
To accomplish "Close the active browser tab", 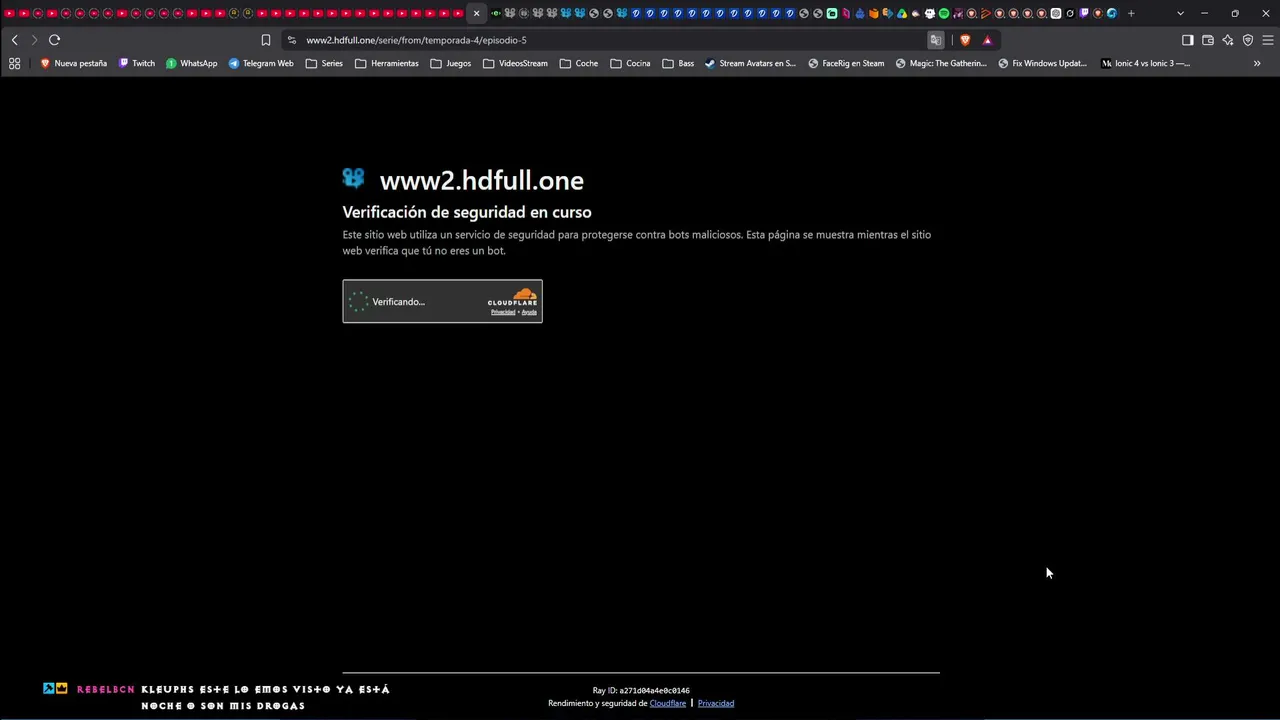I will click(476, 13).
